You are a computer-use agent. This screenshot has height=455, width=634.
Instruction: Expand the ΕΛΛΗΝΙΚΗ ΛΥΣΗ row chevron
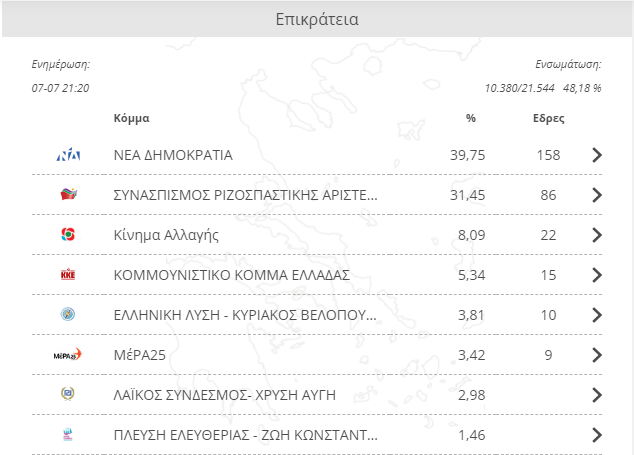point(597,315)
